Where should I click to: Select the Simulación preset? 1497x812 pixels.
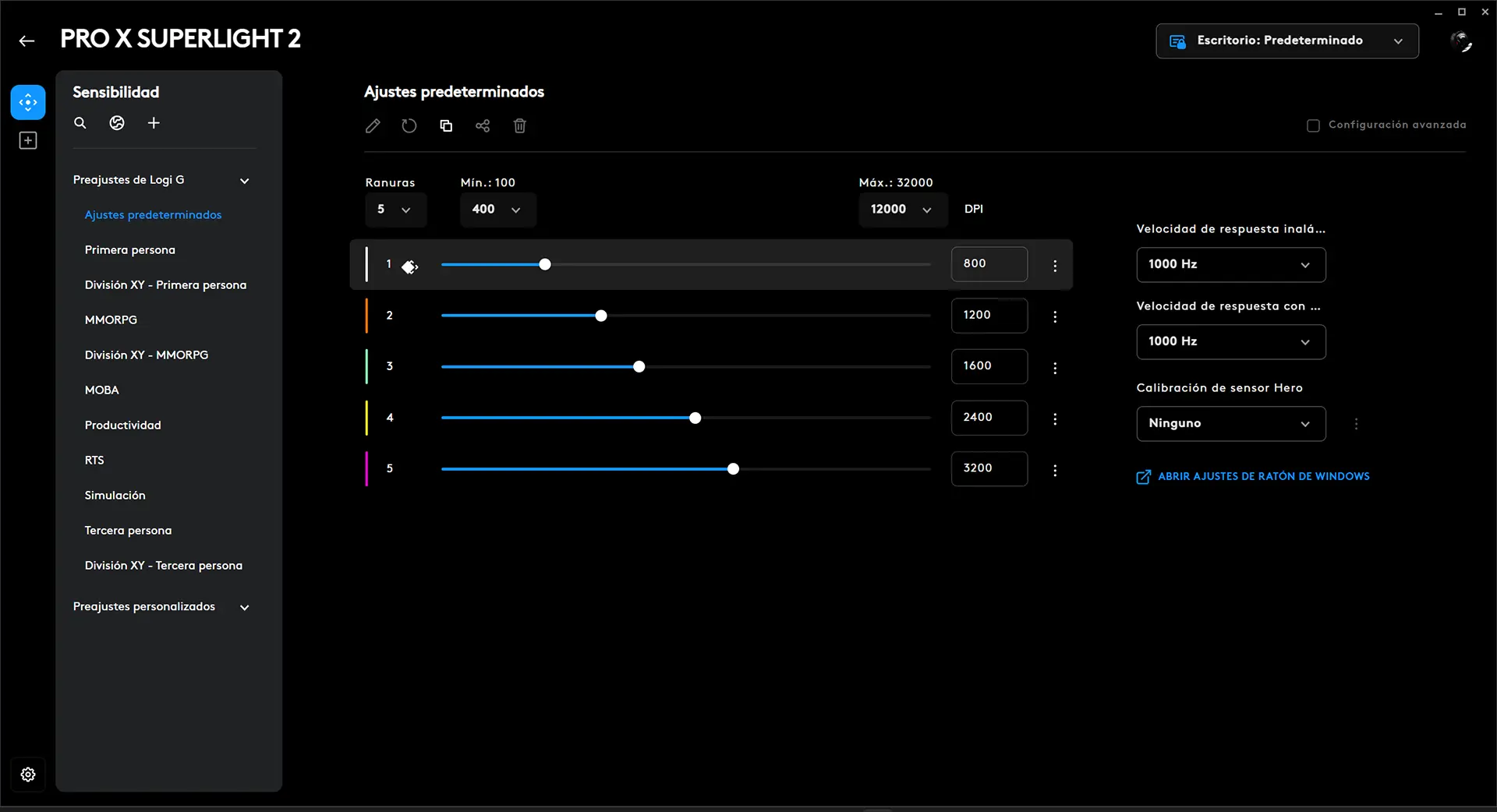(x=115, y=495)
